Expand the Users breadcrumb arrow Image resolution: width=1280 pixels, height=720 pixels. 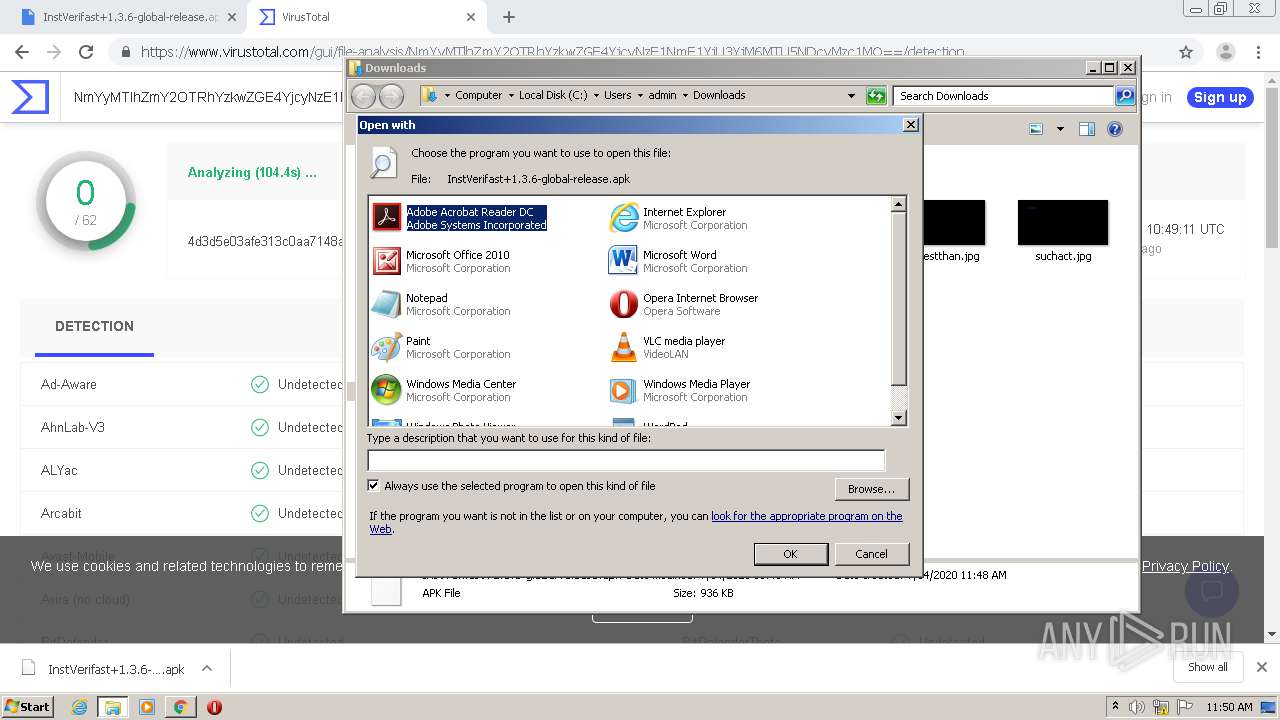click(640, 96)
